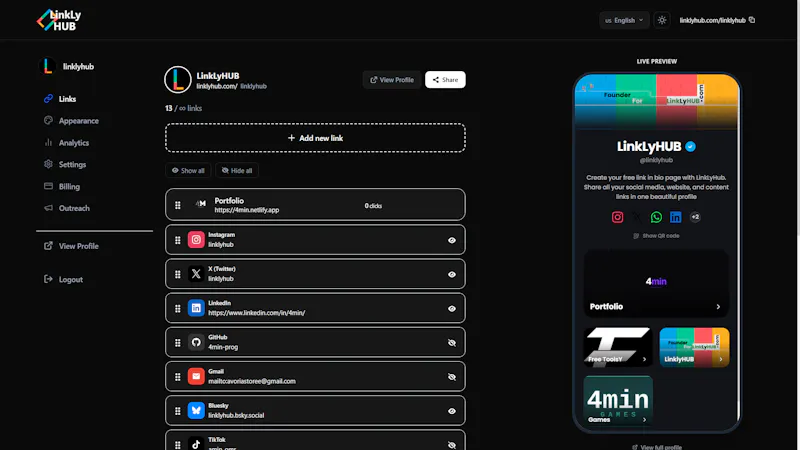The height and width of the screenshot is (450, 800).
Task: Click the Portfolio link favicon
Action: pyautogui.click(x=201, y=204)
